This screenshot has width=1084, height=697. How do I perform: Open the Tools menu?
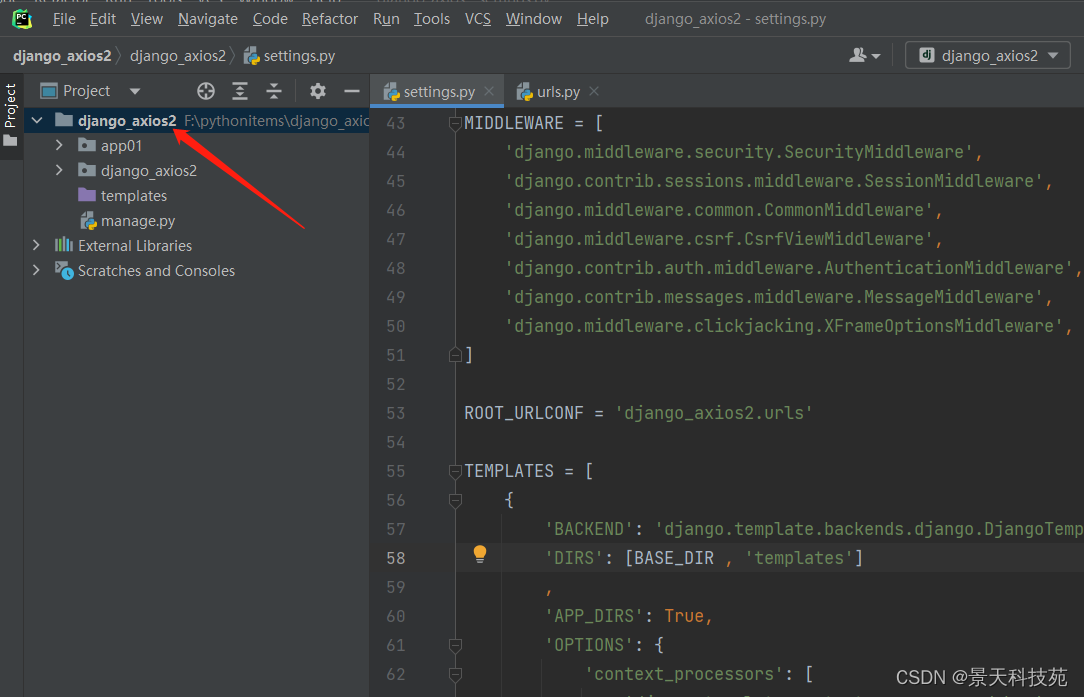point(431,19)
